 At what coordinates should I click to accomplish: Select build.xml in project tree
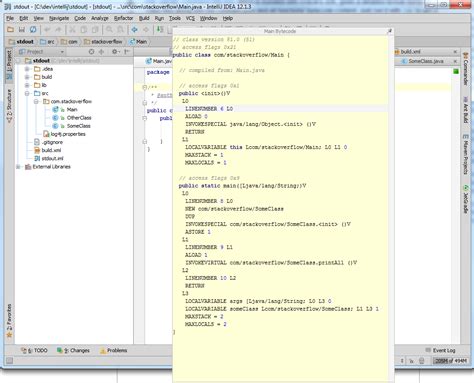[51, 150]
